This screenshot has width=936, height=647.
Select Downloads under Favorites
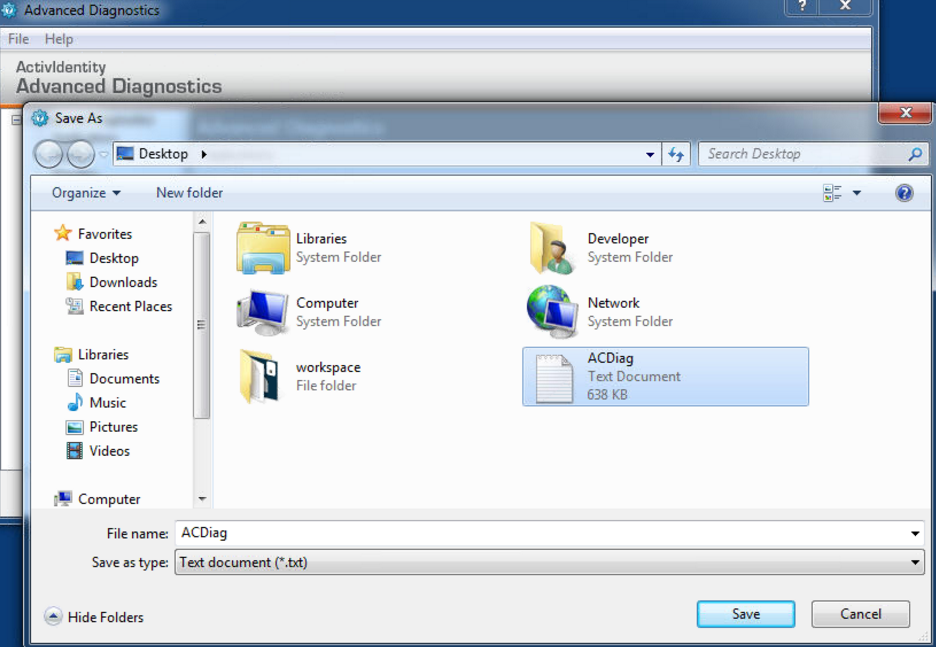pos(112,282)
